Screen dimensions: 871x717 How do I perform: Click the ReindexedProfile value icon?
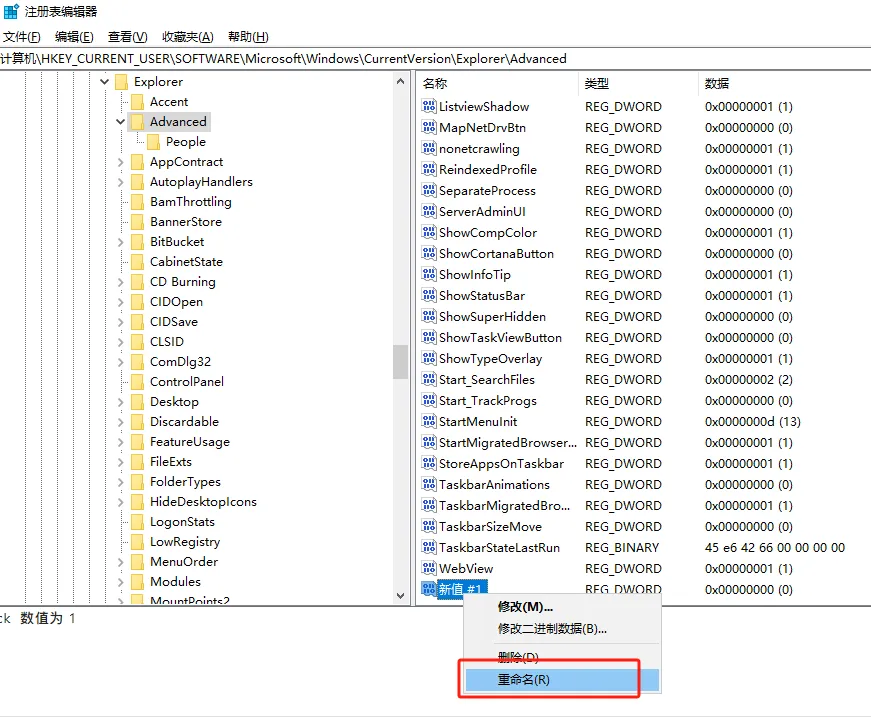point(429,169)
